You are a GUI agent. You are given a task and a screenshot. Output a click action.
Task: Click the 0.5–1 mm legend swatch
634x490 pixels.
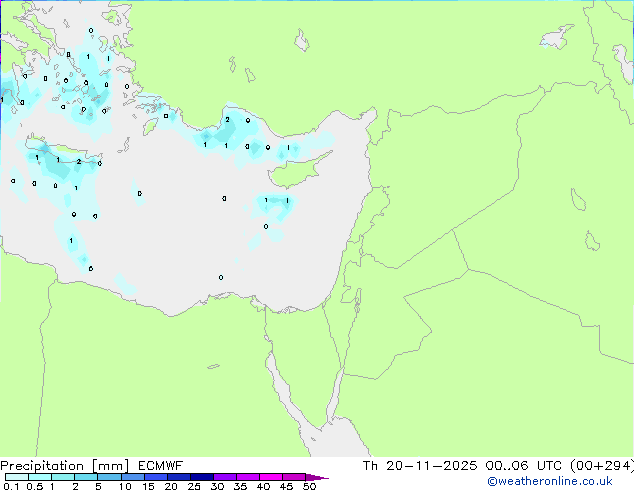40,477
